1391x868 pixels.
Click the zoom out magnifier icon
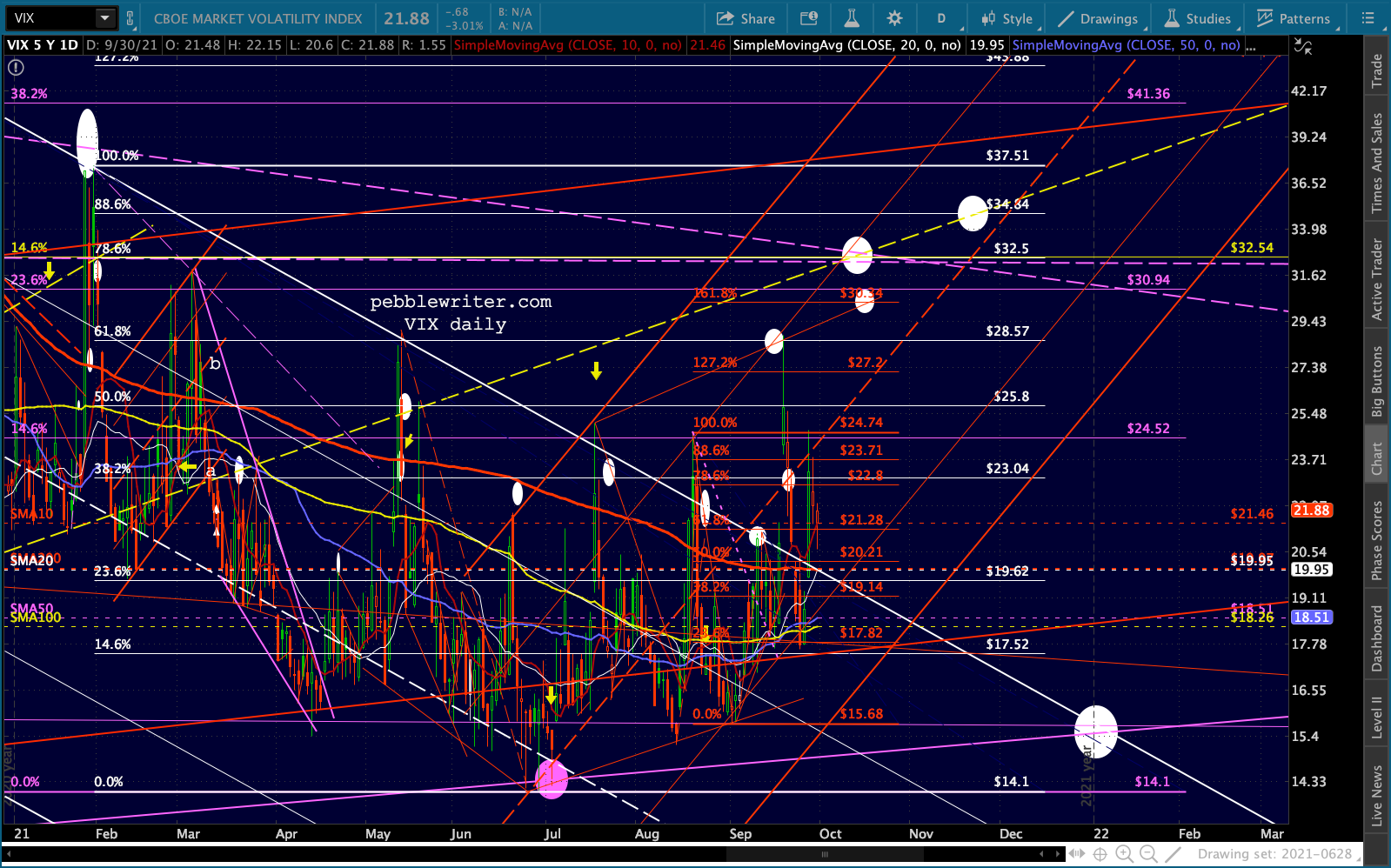(1148, 854)
